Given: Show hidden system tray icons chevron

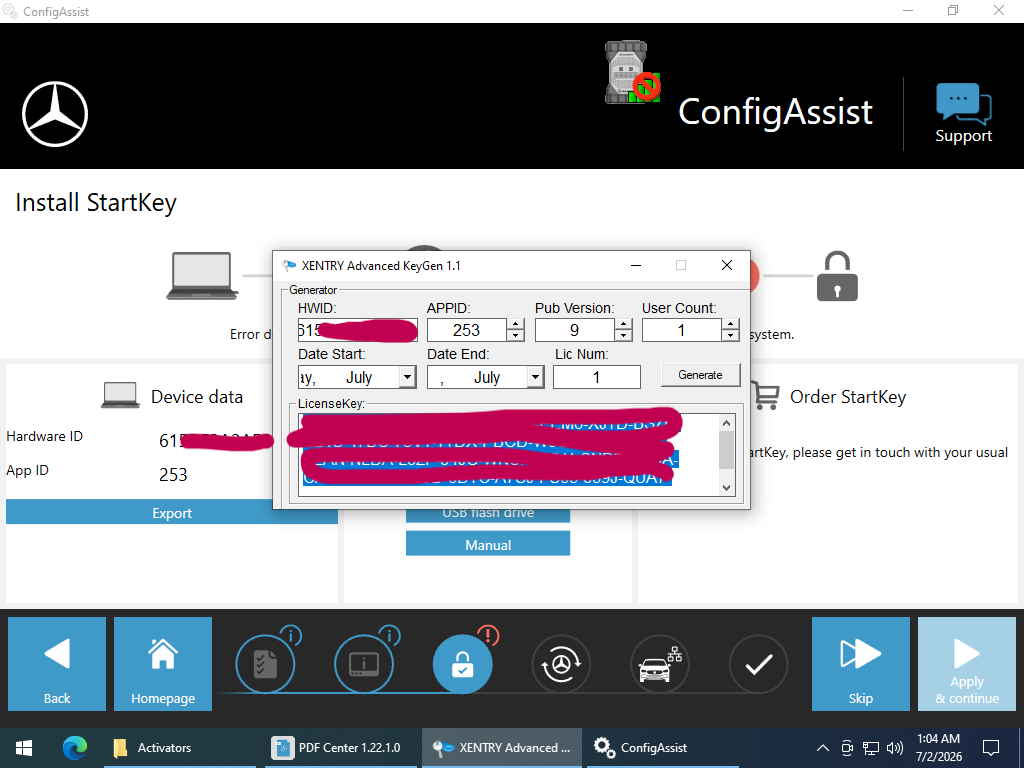Looking at the screenshot, I should 823,748.
